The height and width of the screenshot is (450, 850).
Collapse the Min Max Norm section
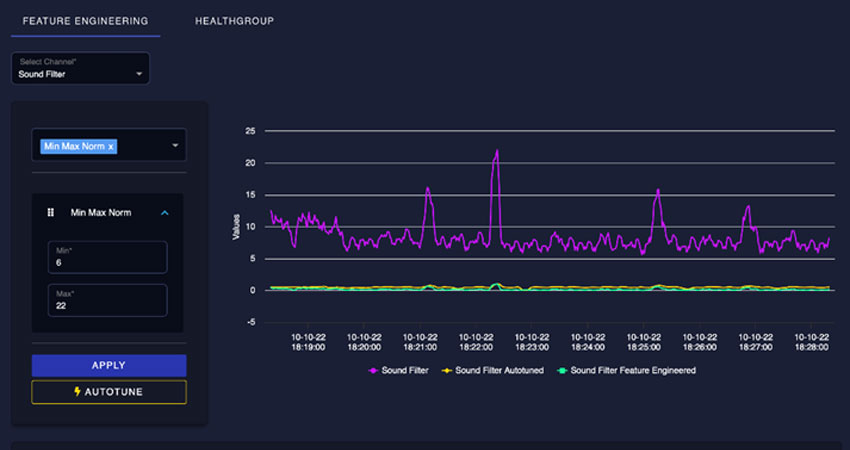(165, 213)
